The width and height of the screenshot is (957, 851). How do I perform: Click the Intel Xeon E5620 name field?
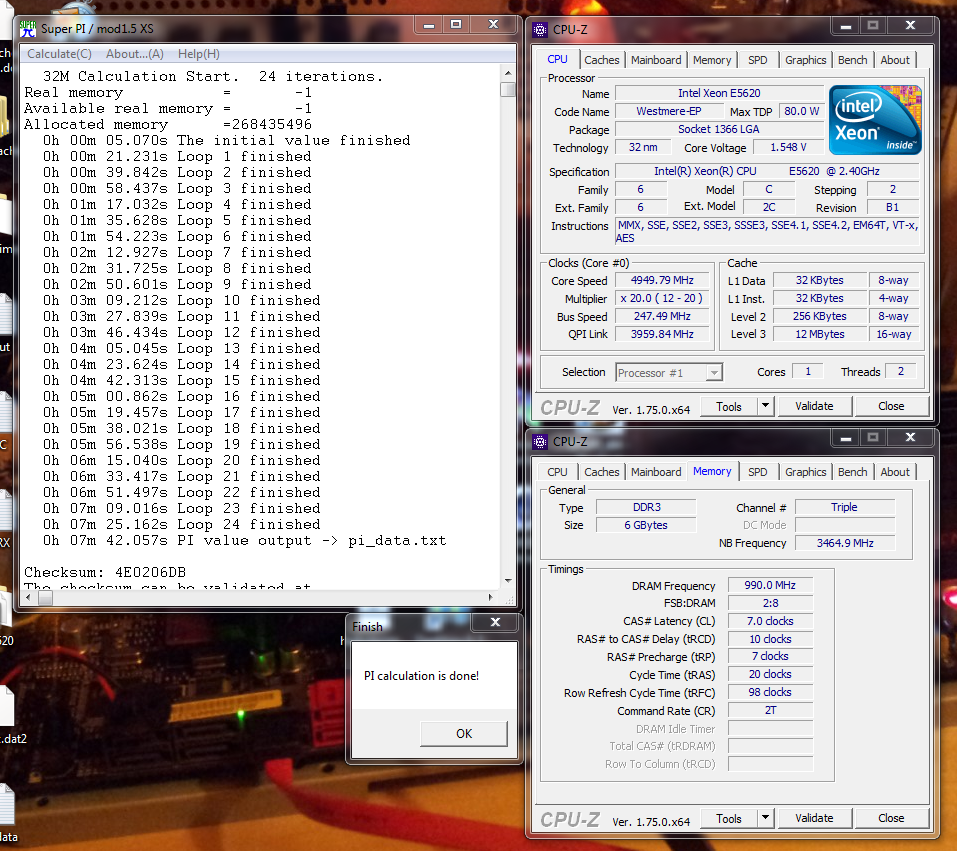(719, 93)
